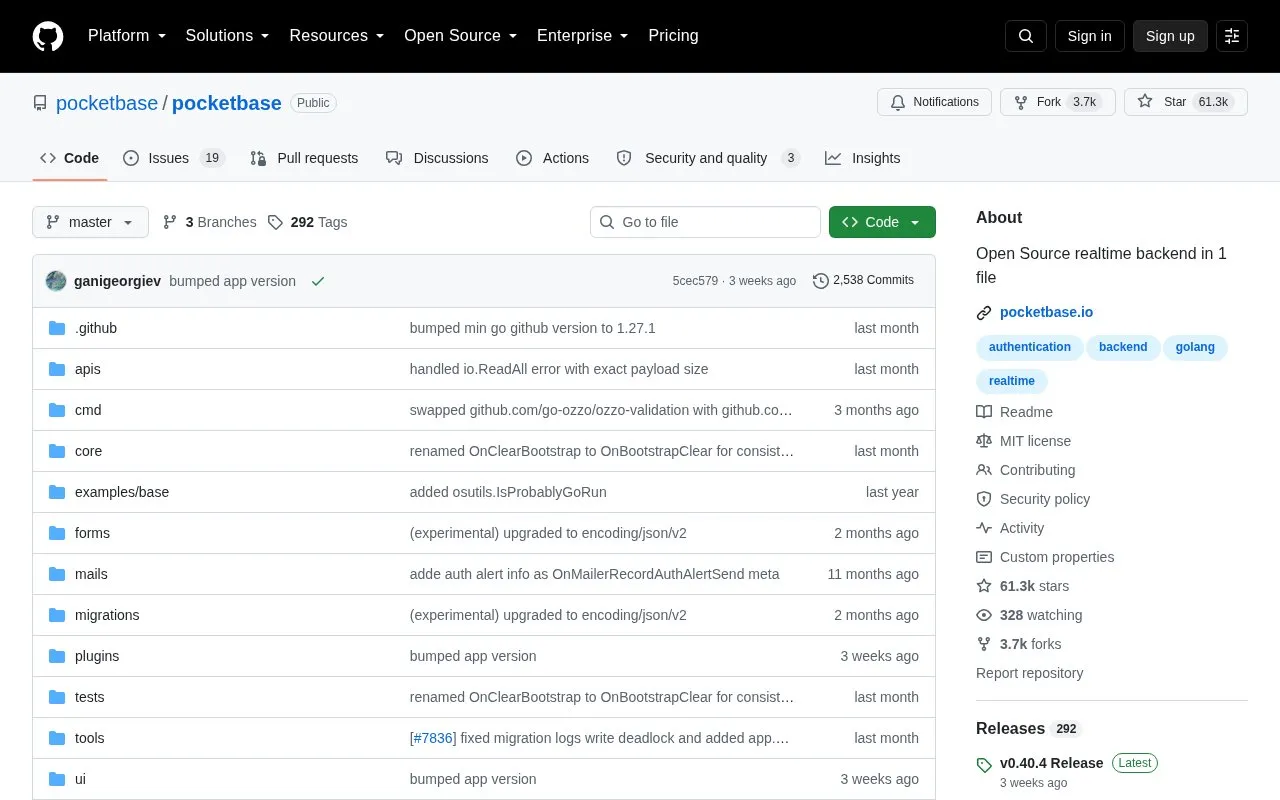Switch to the Pull requests tab
The height and width of the screenshot is (800, 1280).
(304, 158)
